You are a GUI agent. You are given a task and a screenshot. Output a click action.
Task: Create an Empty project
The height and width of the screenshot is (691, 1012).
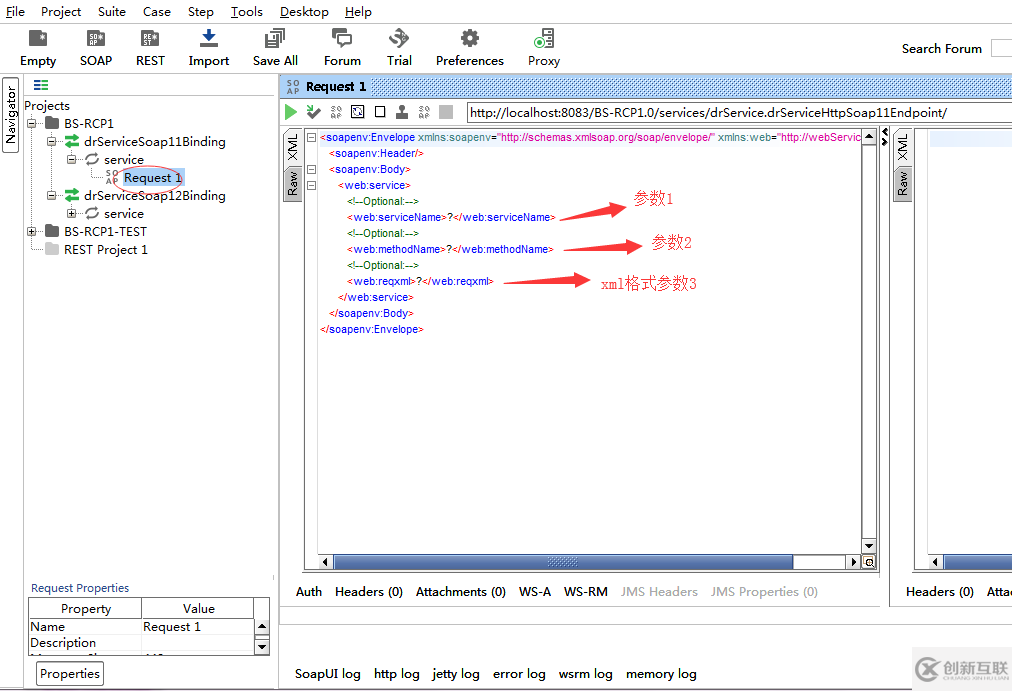(x=37, y=45)
